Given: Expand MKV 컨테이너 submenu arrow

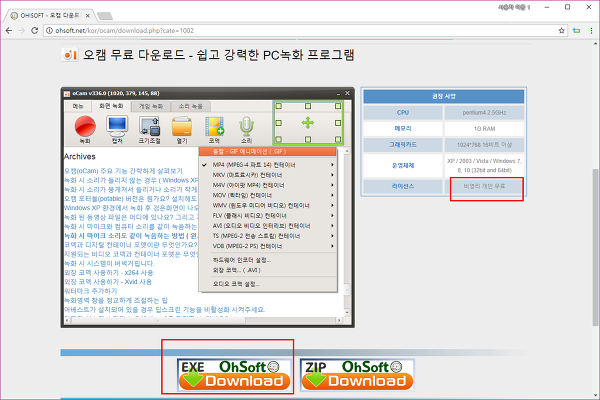Looking at the screenshot, I should click(x=332, y=175).
